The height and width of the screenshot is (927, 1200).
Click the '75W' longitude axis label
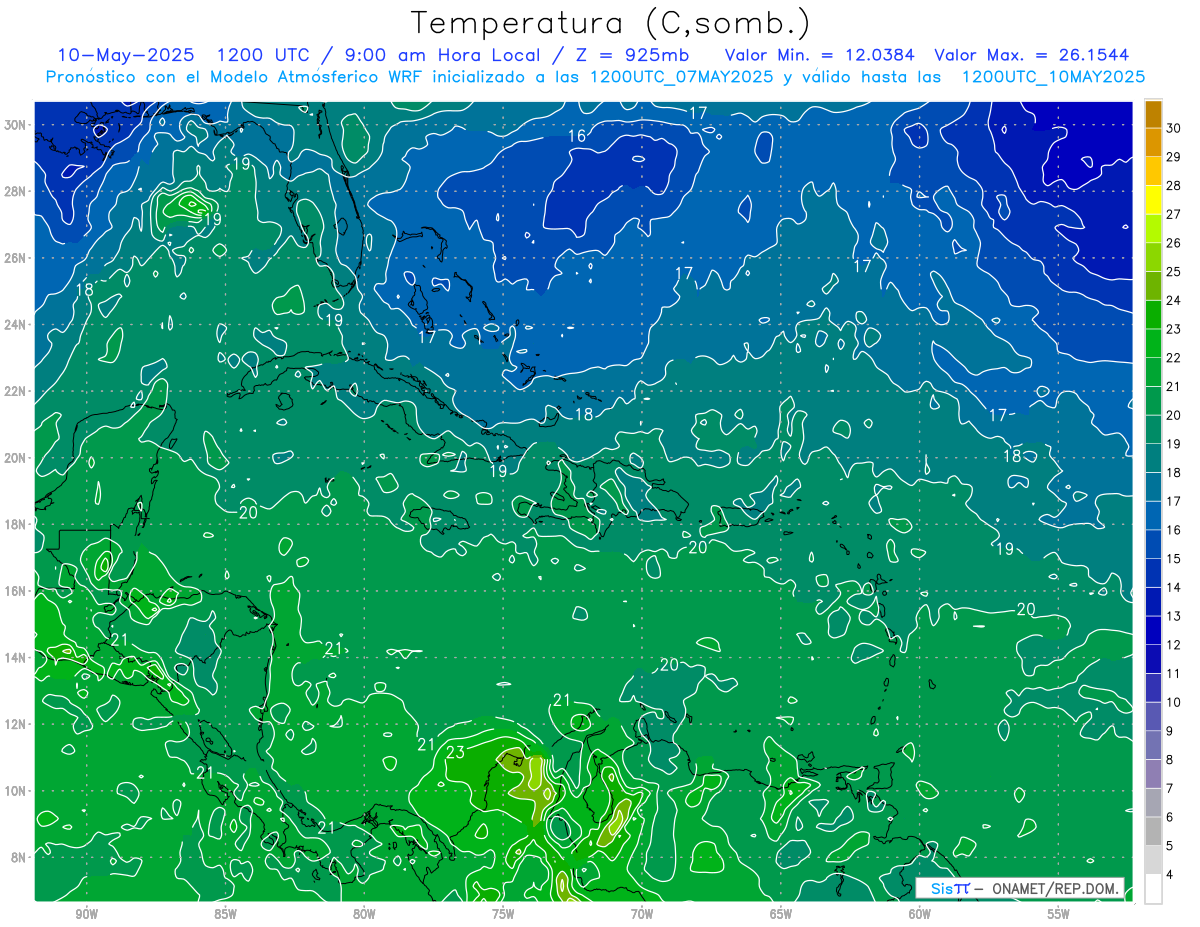coord(503,914)
